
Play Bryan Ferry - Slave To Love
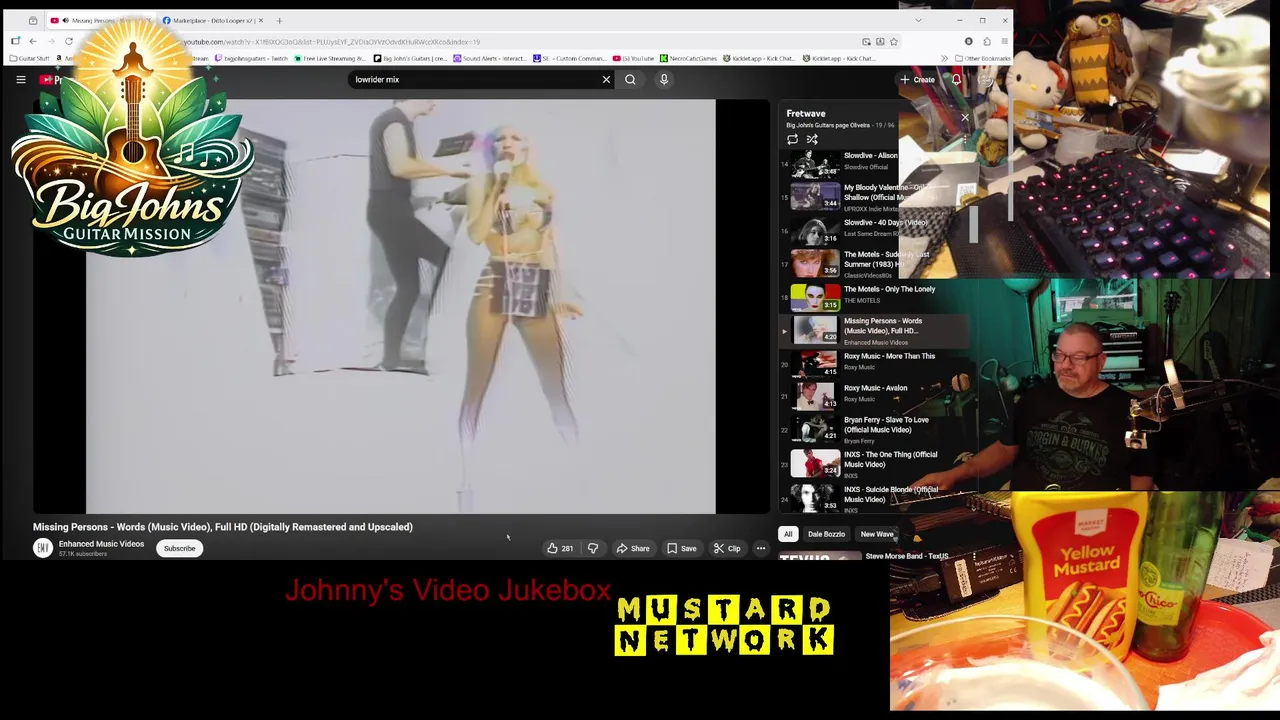(x=873, y=430)
